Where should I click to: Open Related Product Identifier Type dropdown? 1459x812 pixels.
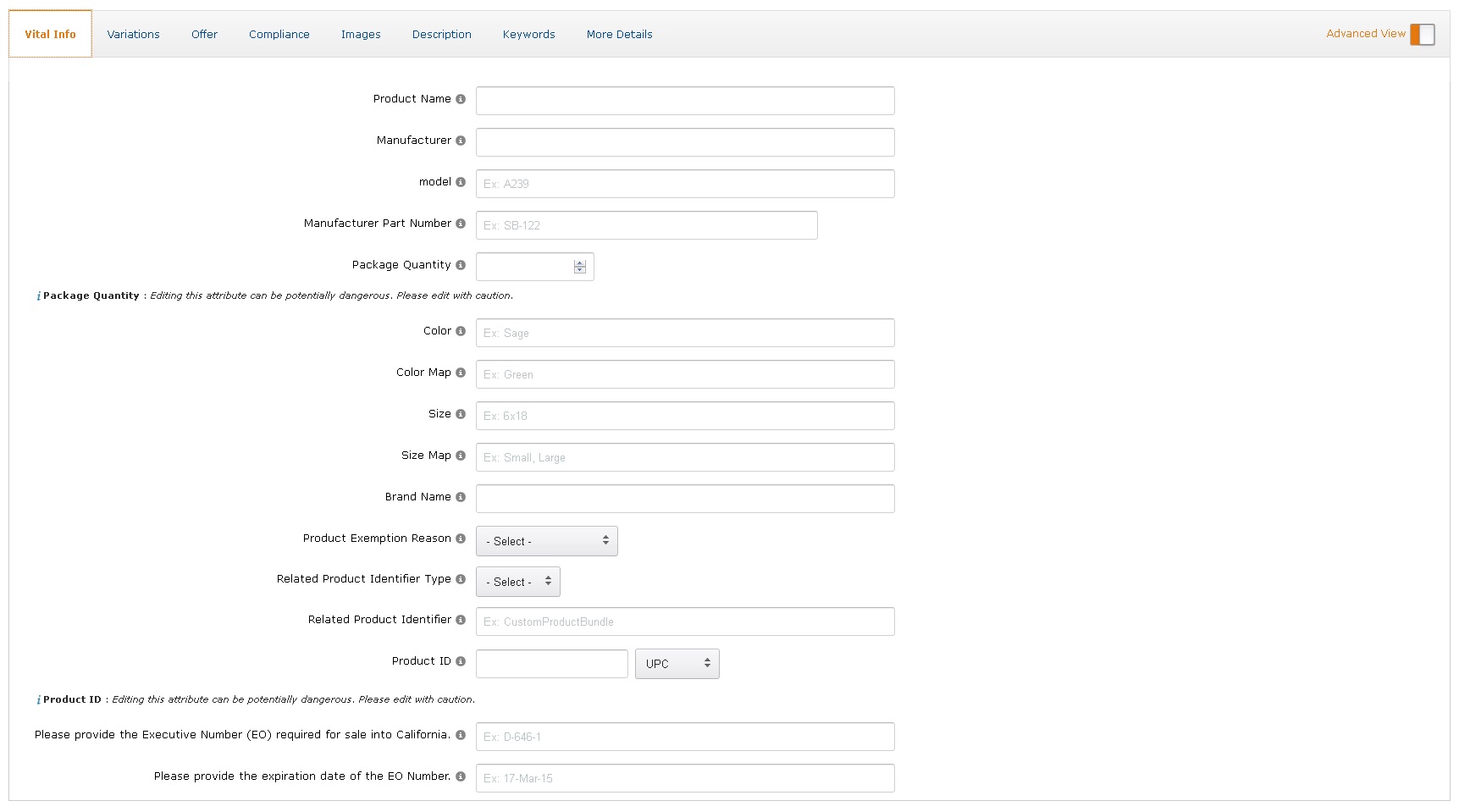click(x=518, y=582)
